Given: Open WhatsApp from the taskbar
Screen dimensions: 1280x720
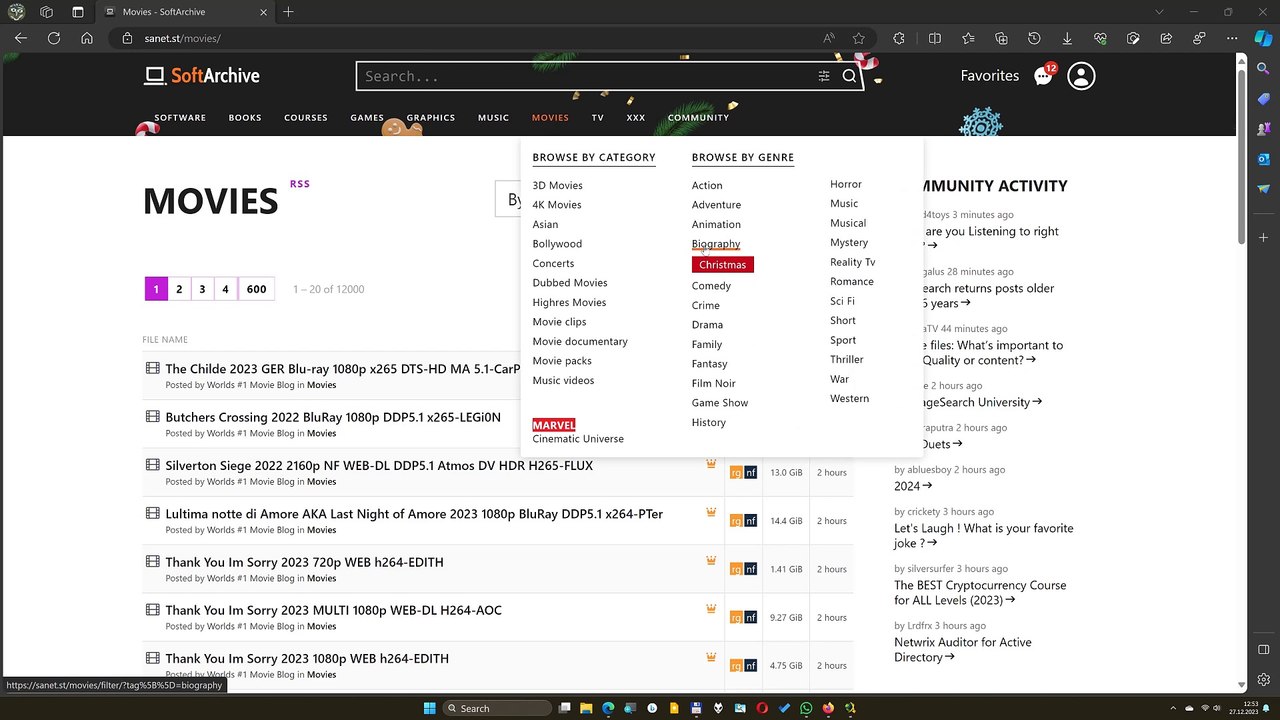Looking at the screenshot, I should pos(806,708).
